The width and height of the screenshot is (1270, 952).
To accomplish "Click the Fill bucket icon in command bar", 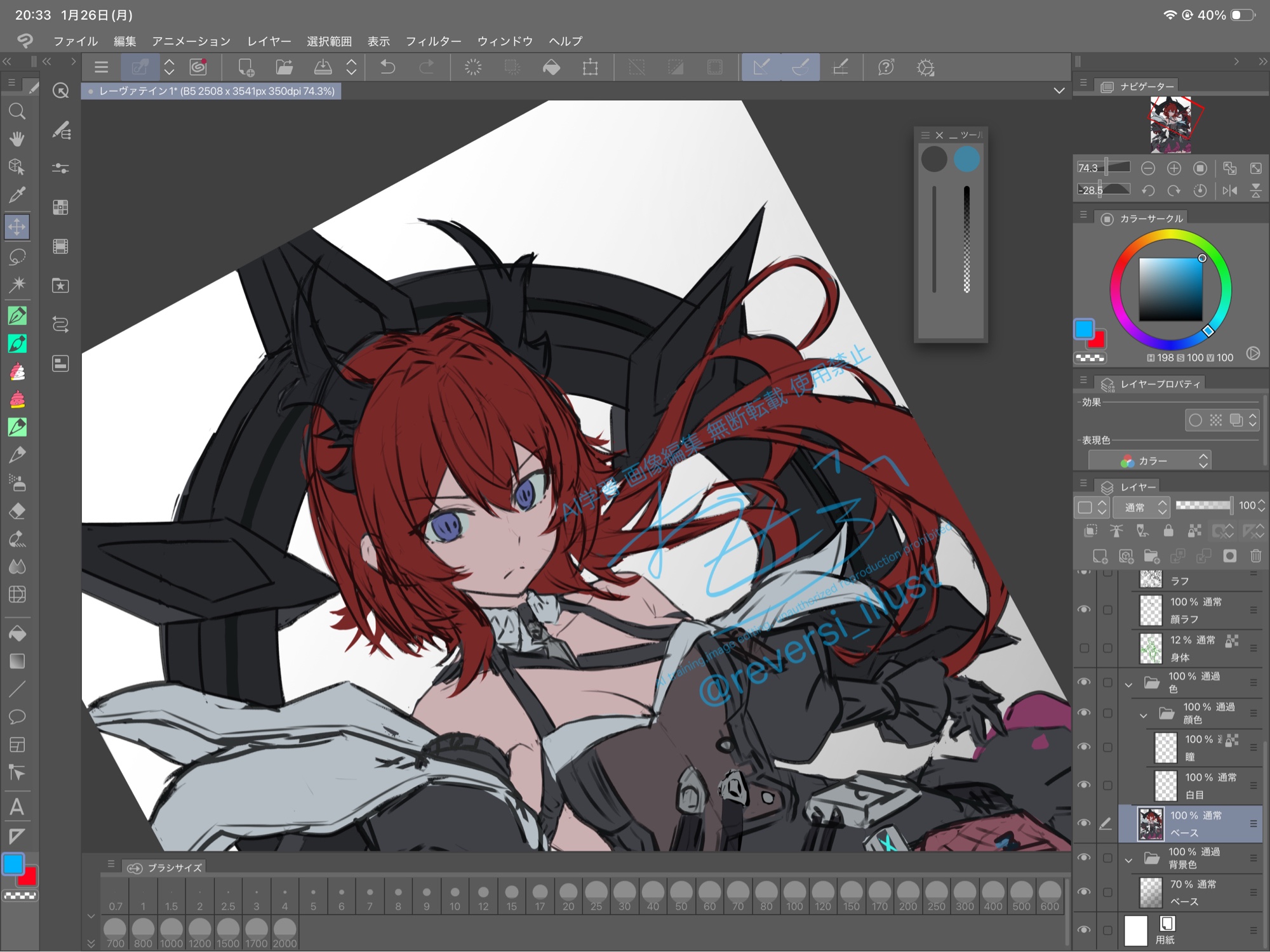I will click(551, 67).
